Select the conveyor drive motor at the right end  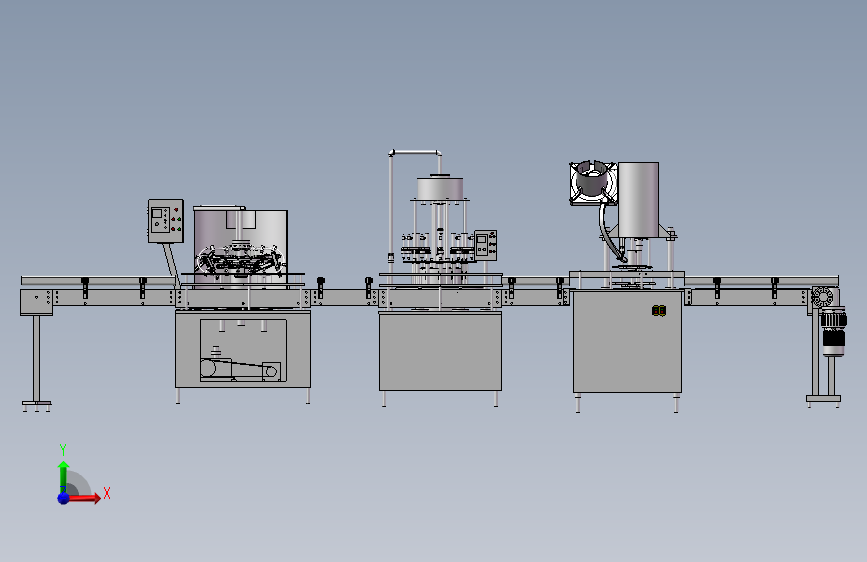pos(833,332)
